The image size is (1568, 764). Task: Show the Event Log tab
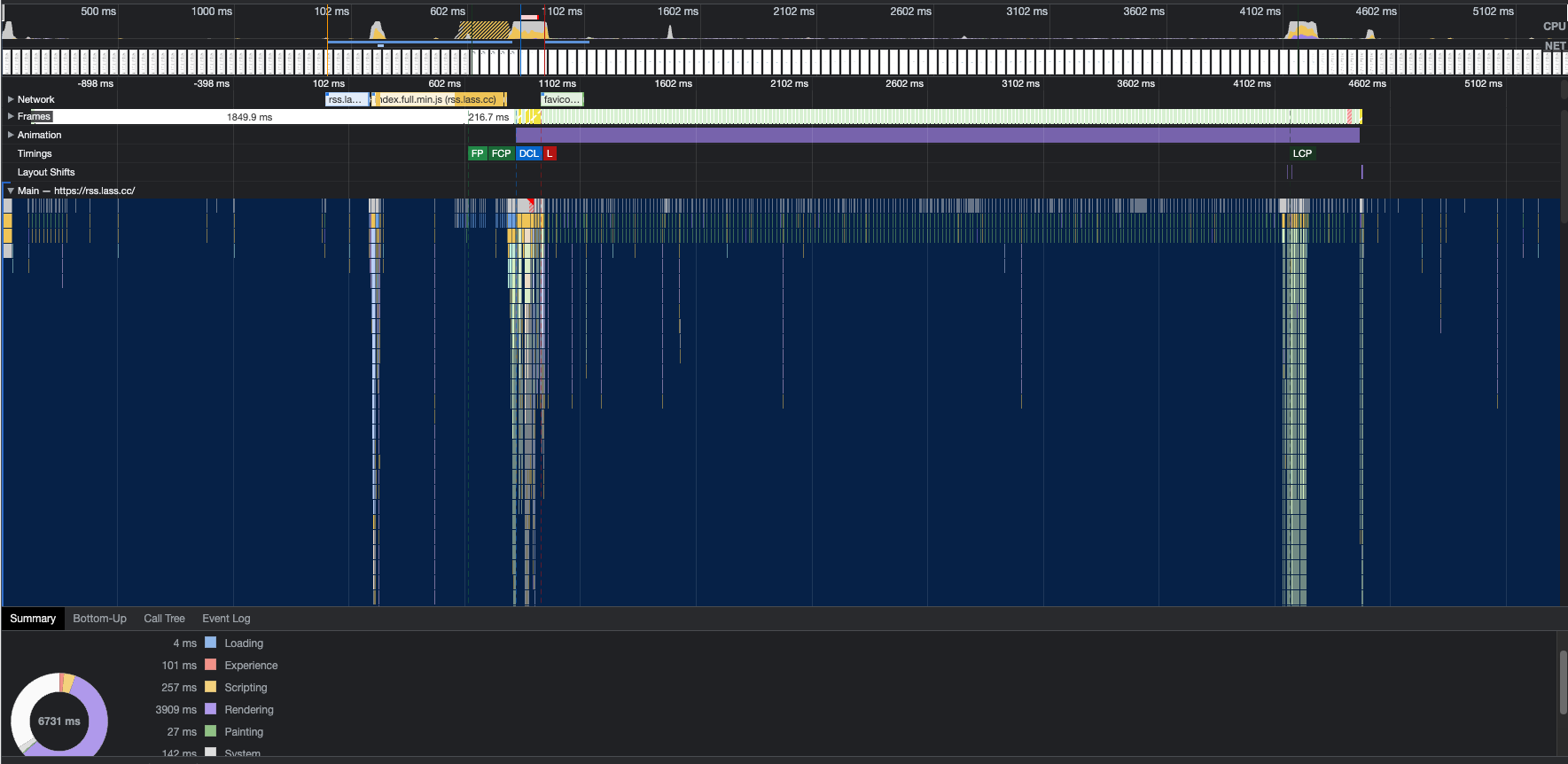click(x=226, y=619)
